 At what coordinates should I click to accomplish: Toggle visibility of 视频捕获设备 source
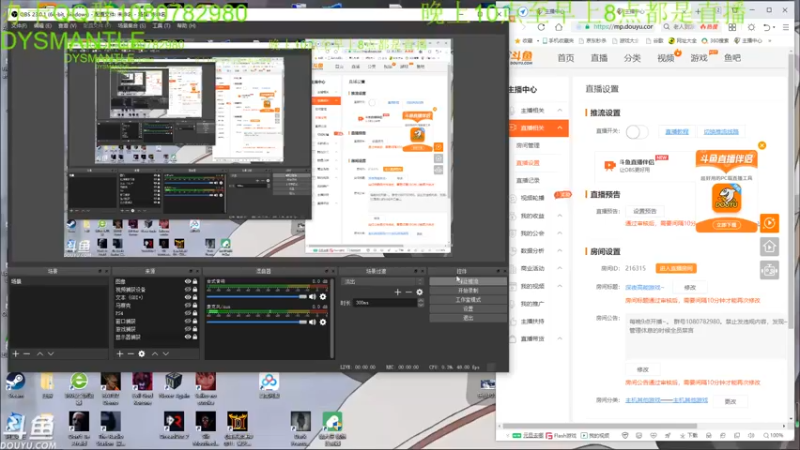point(187,289)
